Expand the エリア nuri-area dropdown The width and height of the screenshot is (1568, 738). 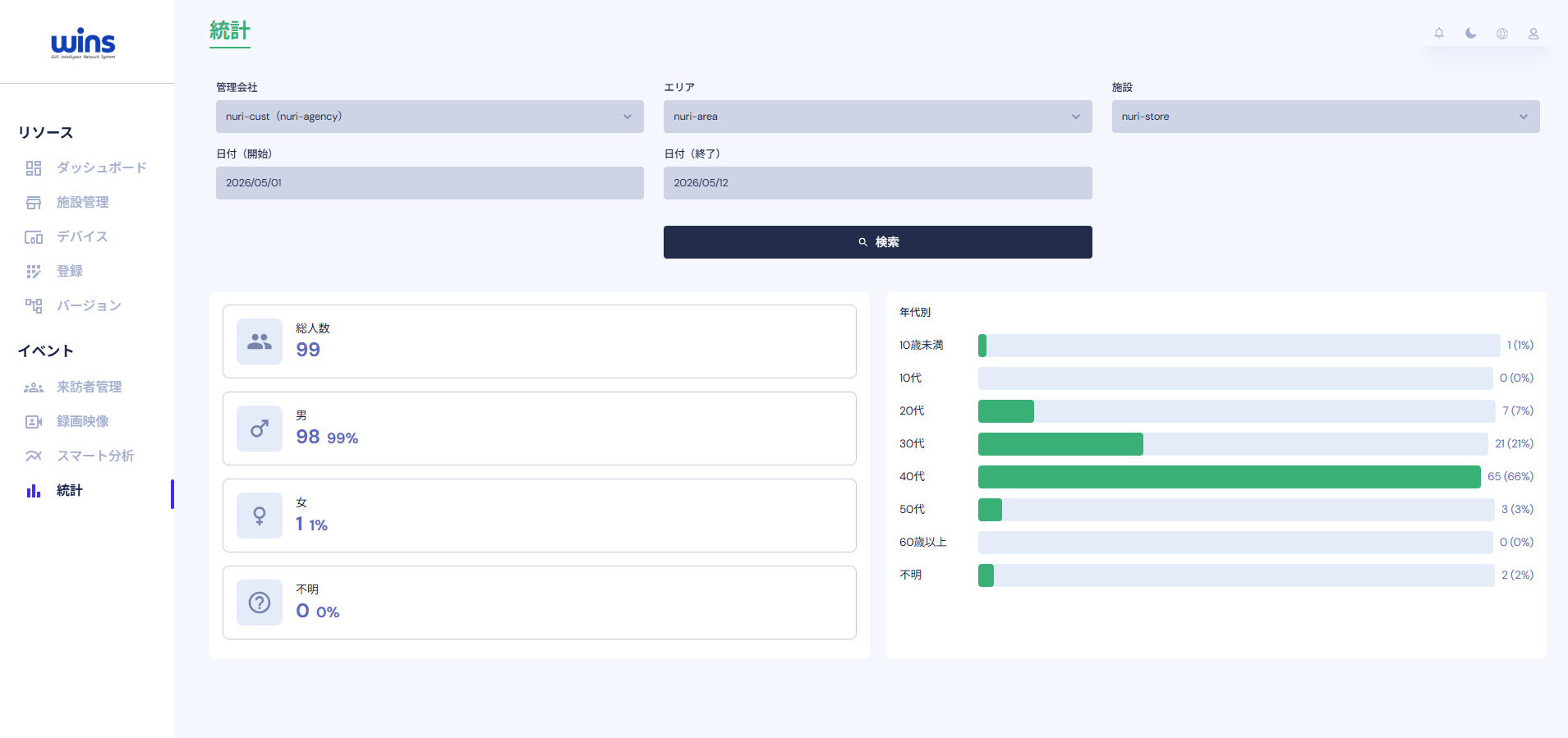coord(877,117)
